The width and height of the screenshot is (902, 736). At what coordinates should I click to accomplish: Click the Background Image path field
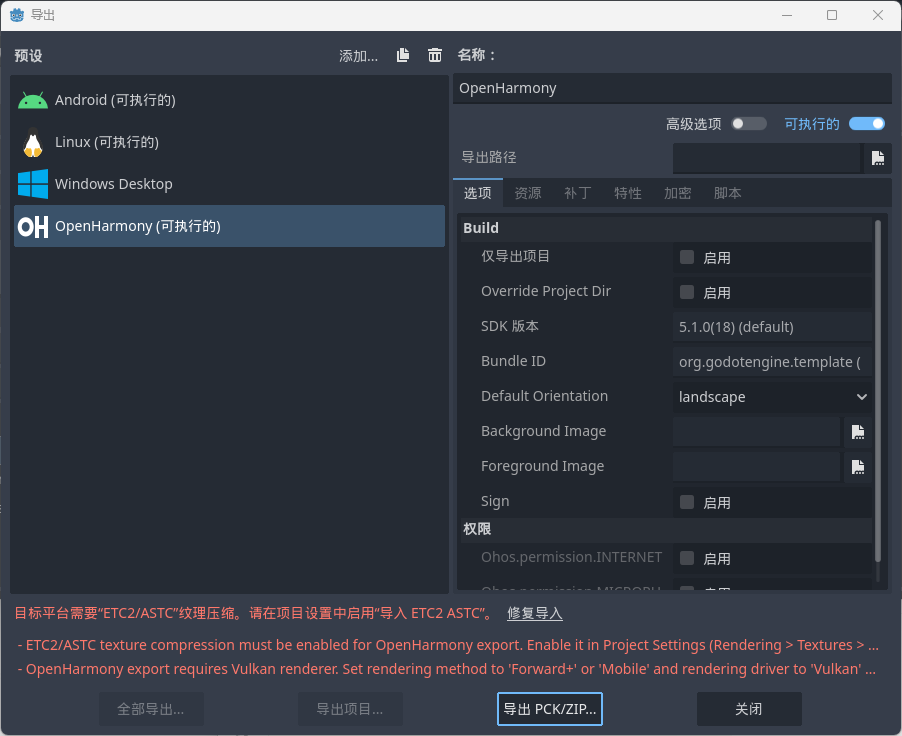click(x=756, y=432)
